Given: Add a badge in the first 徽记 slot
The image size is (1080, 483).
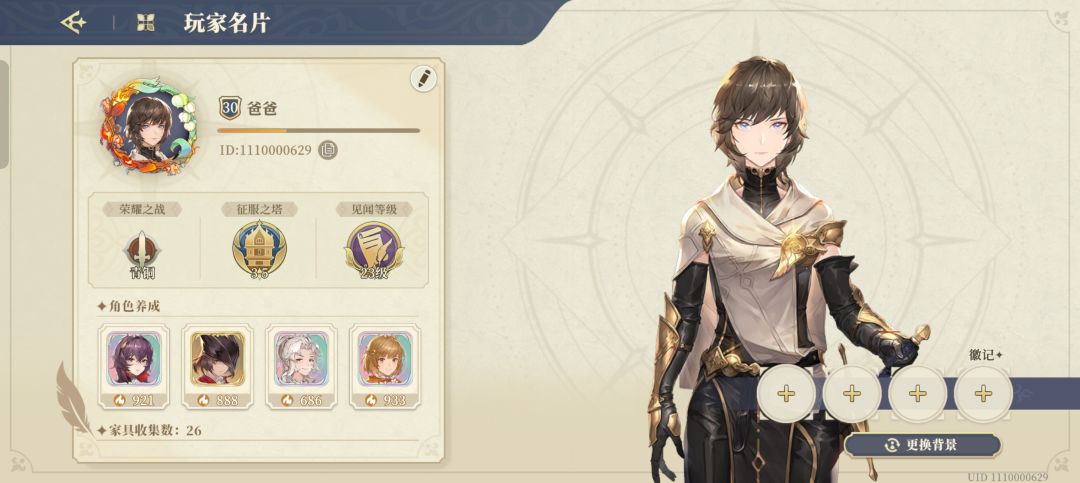Looking at the screenshot, I should (786, 393).
